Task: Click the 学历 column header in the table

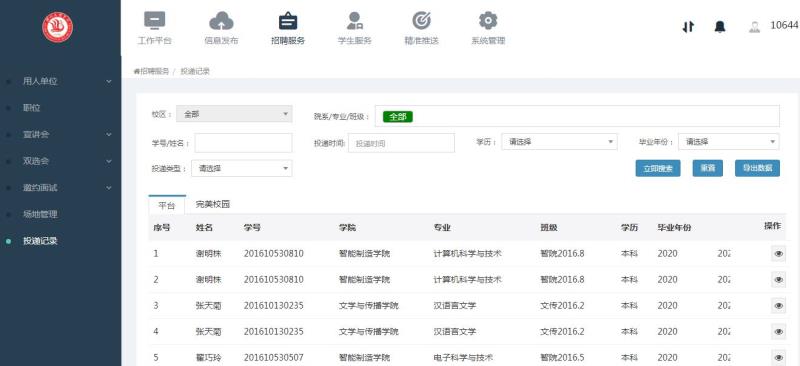Action: pos(629,228)
